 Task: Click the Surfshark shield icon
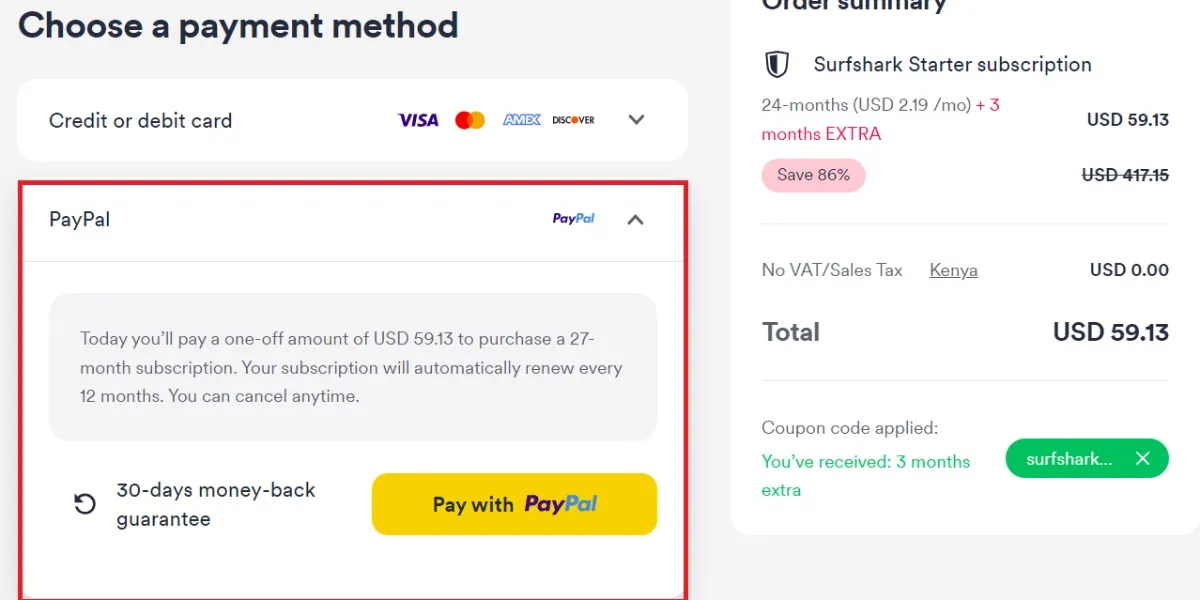pos(777,65)
